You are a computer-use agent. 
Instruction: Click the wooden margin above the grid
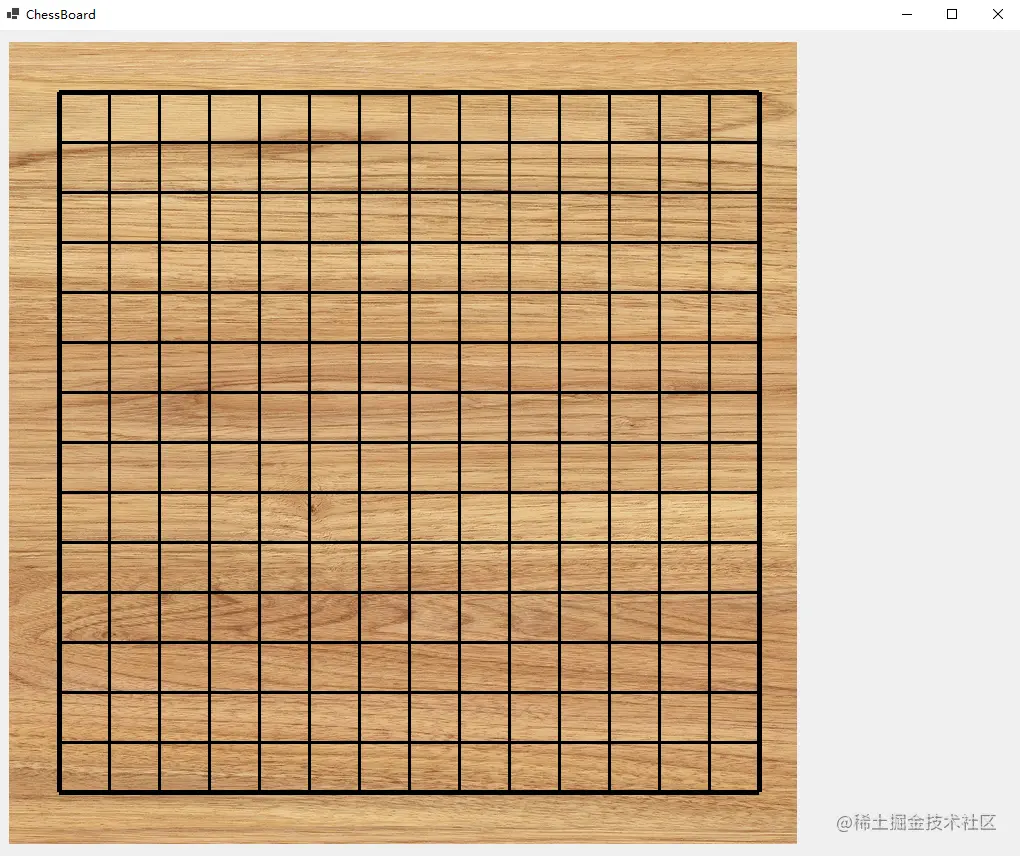tap(403, 66)
